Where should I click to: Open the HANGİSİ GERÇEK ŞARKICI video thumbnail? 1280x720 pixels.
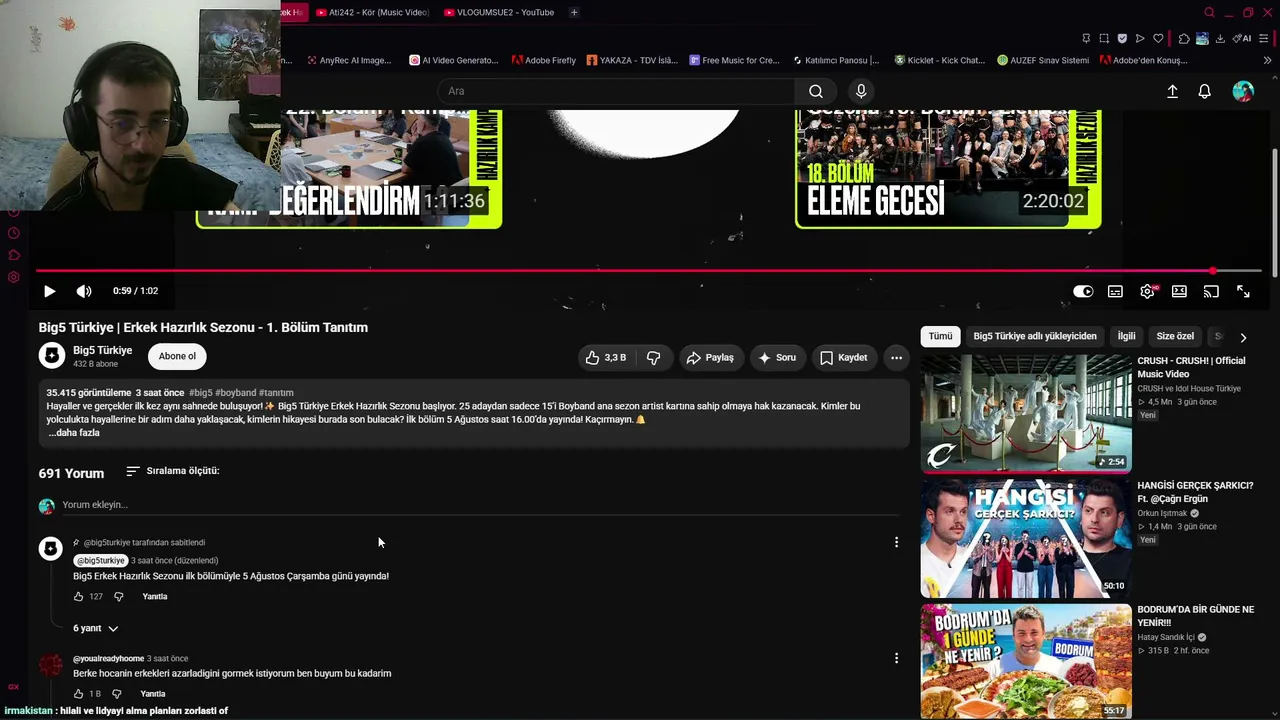point(1026,538)
